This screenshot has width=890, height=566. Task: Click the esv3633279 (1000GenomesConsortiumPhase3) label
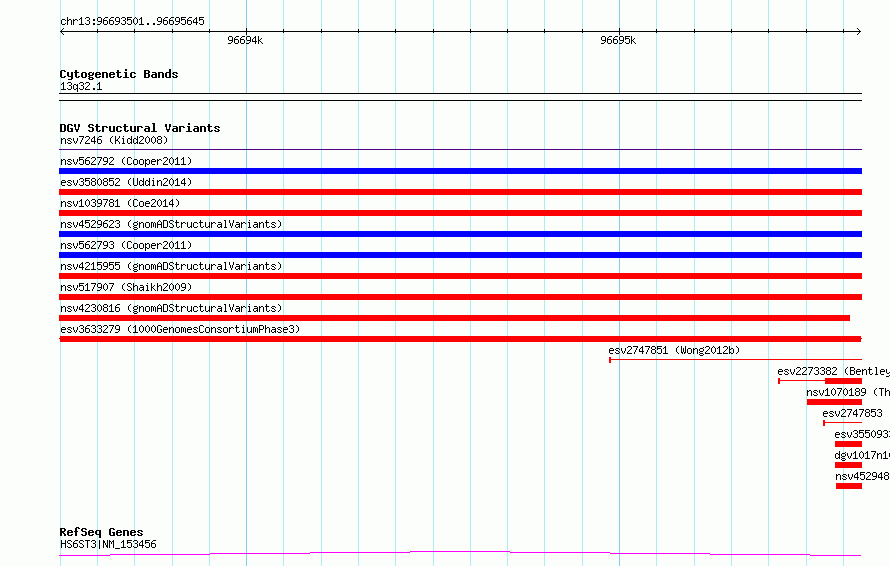coord(180,329)
